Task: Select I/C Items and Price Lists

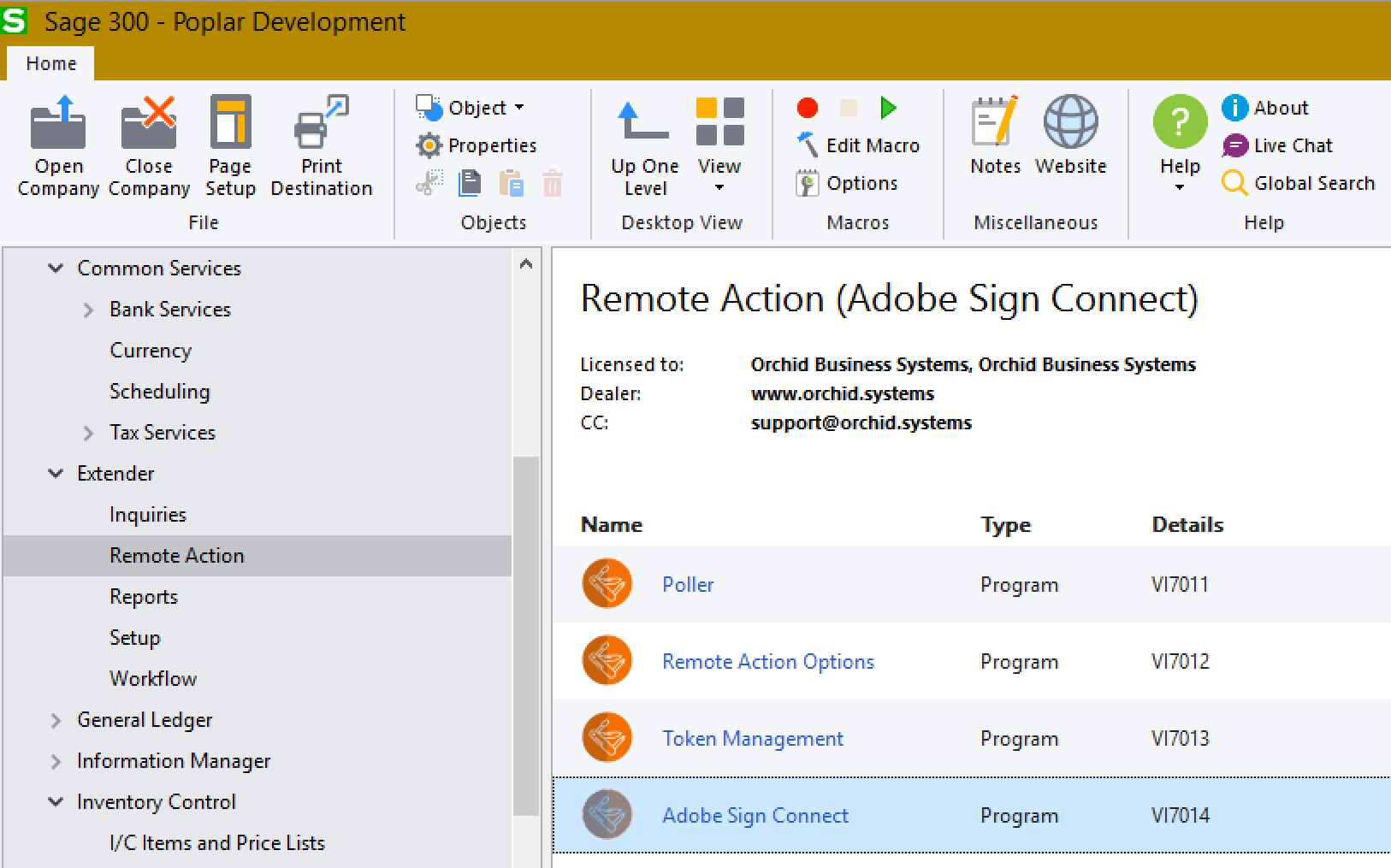Action: click(x=217, y=843)
